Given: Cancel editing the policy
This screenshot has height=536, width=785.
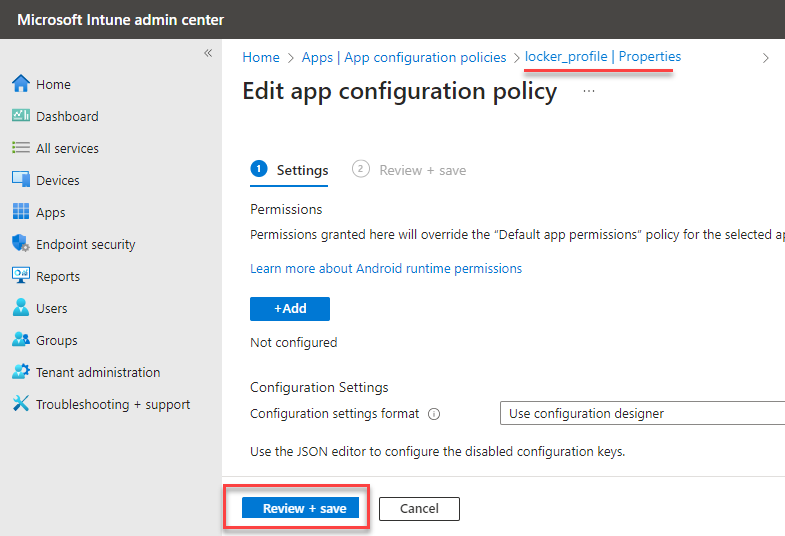Looking at the screenshot, I should (x=419, y=508).
